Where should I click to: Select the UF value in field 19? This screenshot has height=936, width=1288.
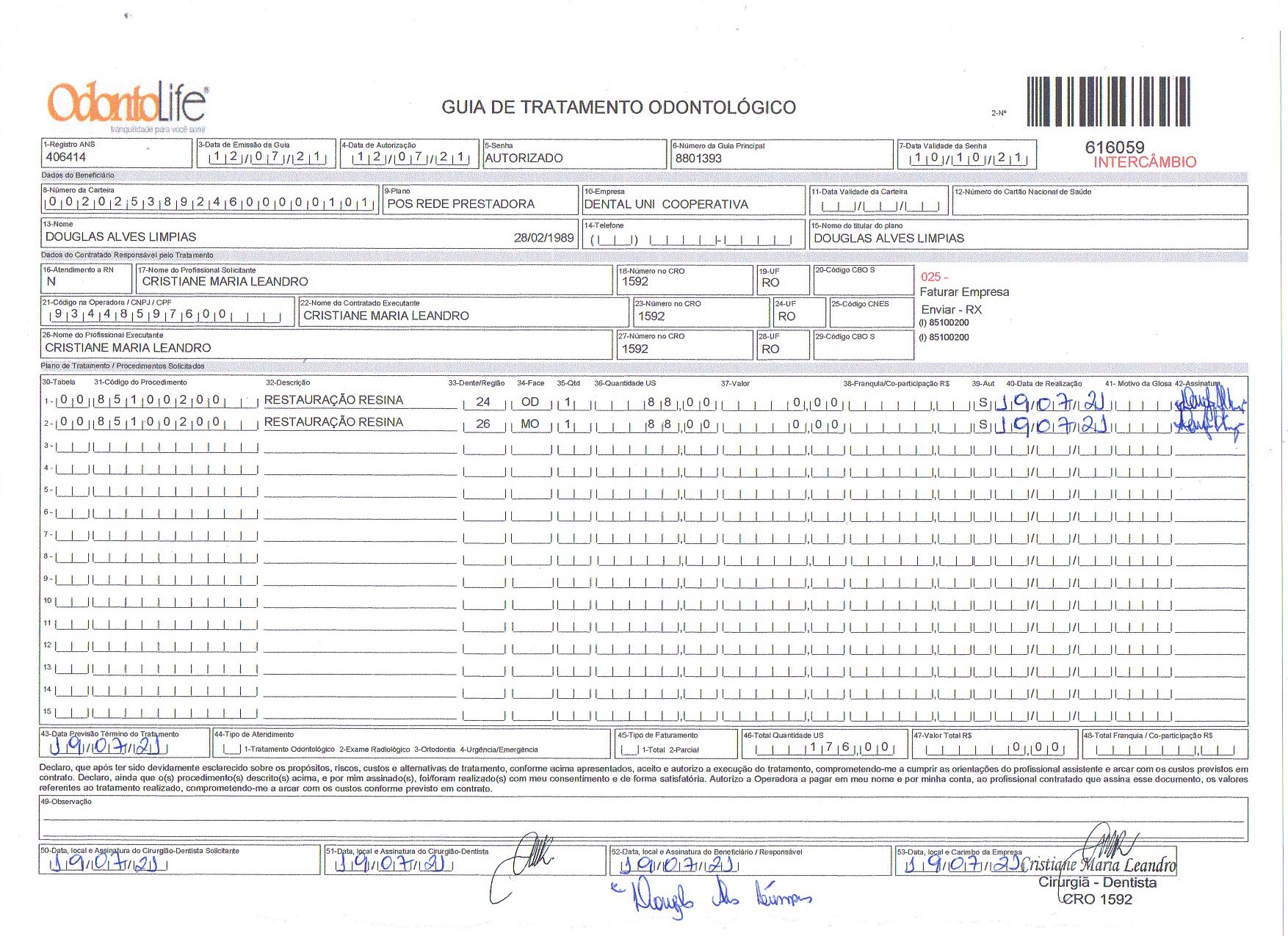tap(770, 283)
